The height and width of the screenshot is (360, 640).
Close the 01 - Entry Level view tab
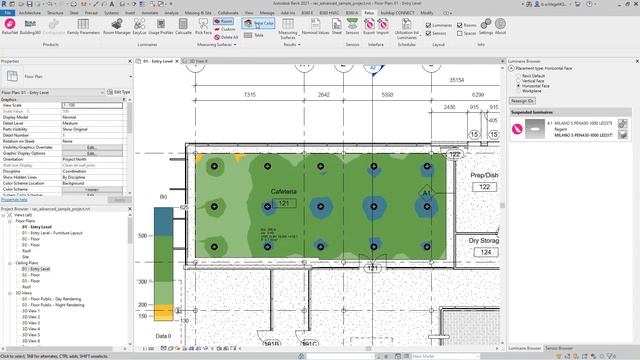click(x=177, y=61)
